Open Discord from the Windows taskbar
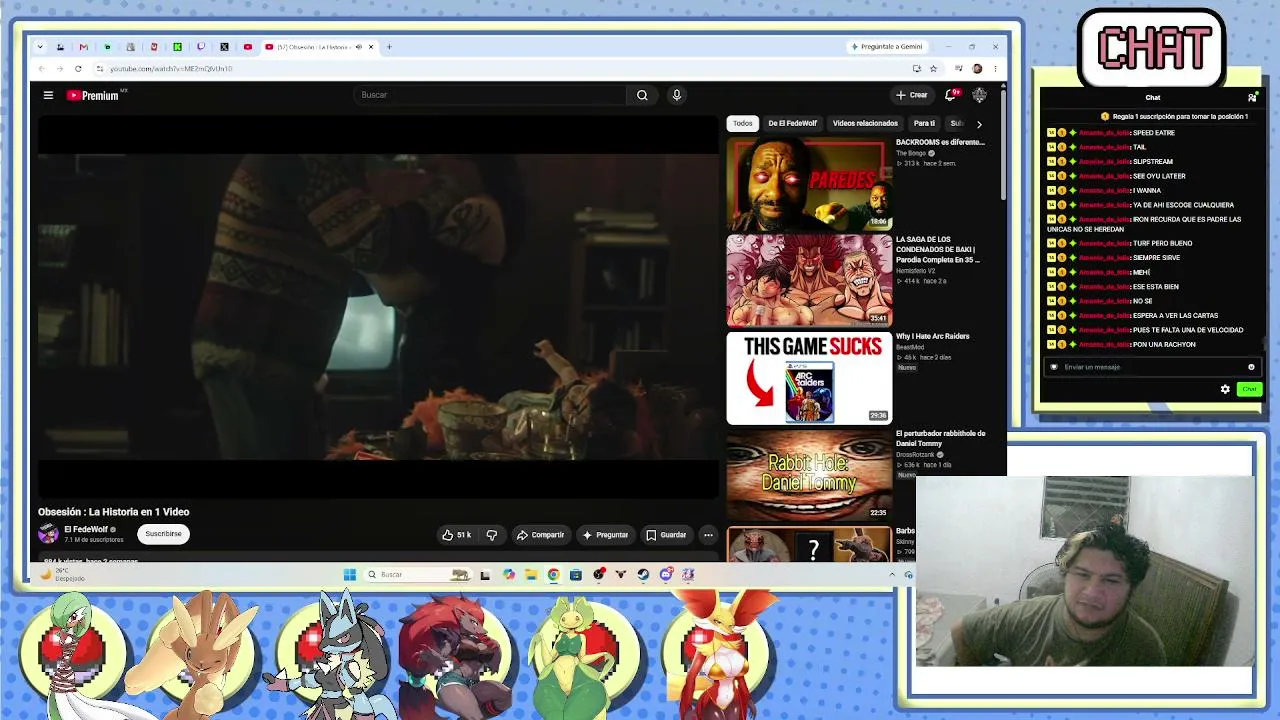This screenshot has width=1280, height=720. click(666, 575)
